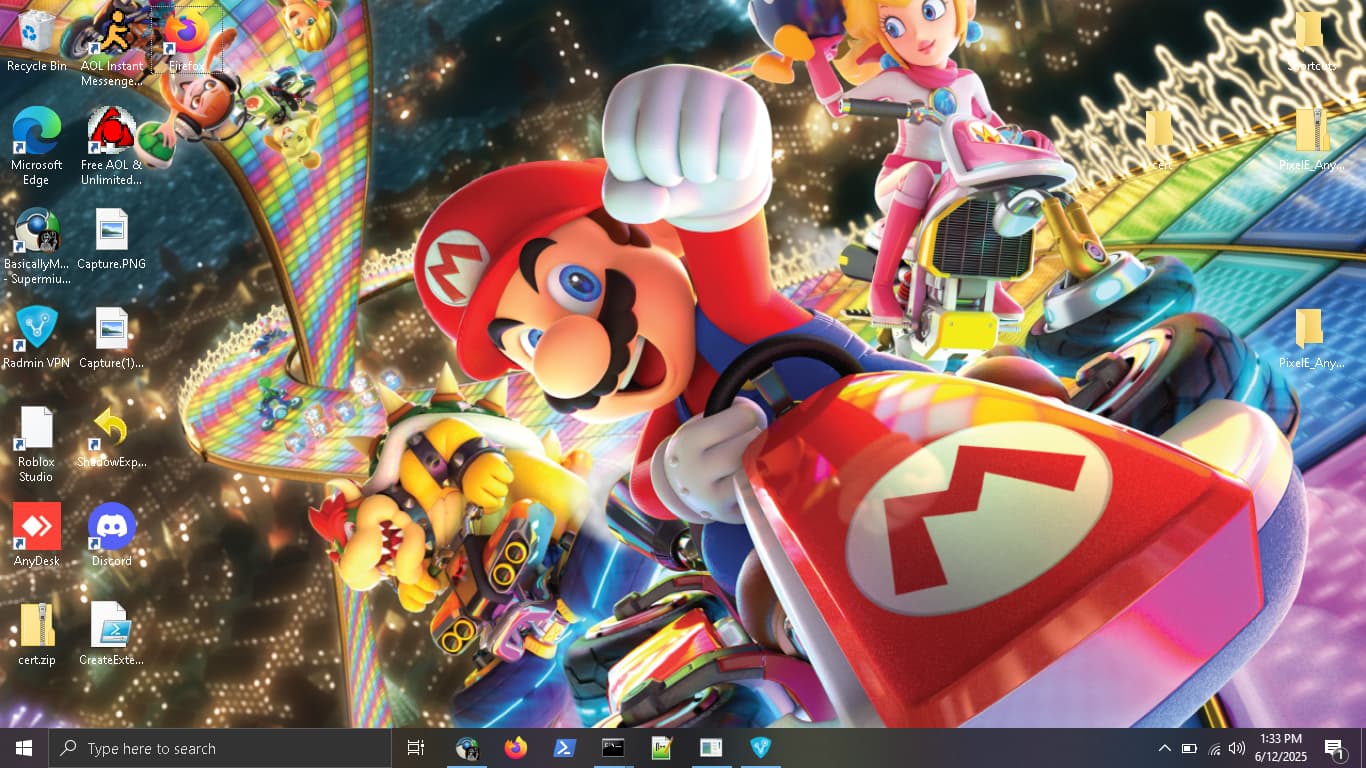Select the Capture.PNG image file
Screen dimensions: 1366x768
pos(111,240)
